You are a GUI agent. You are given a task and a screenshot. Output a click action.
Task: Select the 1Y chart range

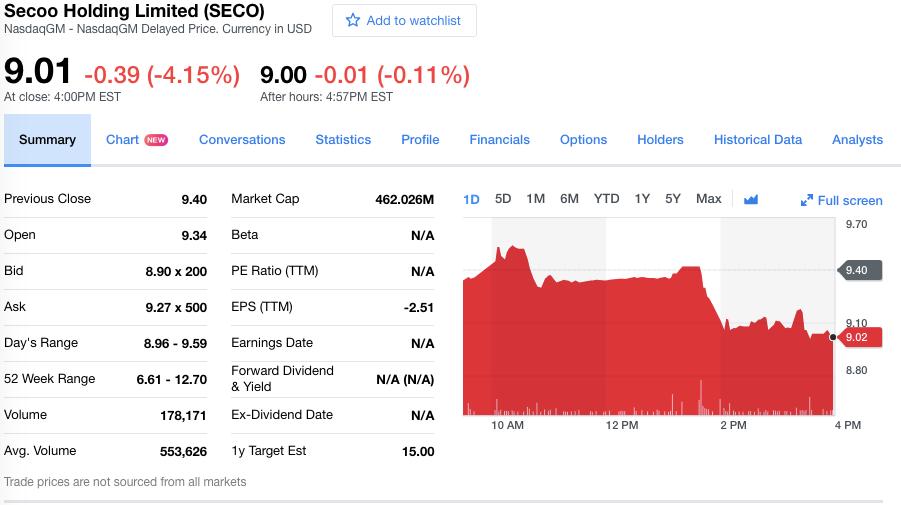coord(642,199)
